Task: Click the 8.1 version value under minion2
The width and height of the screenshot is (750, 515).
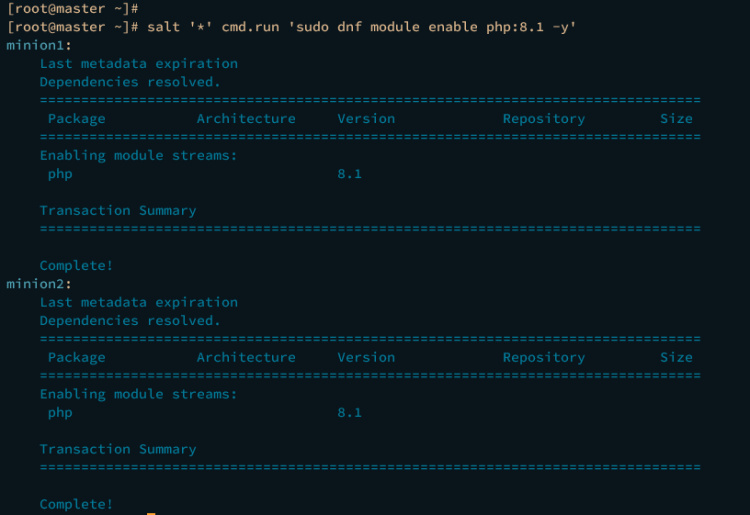Action: click(x=350, y=412)
